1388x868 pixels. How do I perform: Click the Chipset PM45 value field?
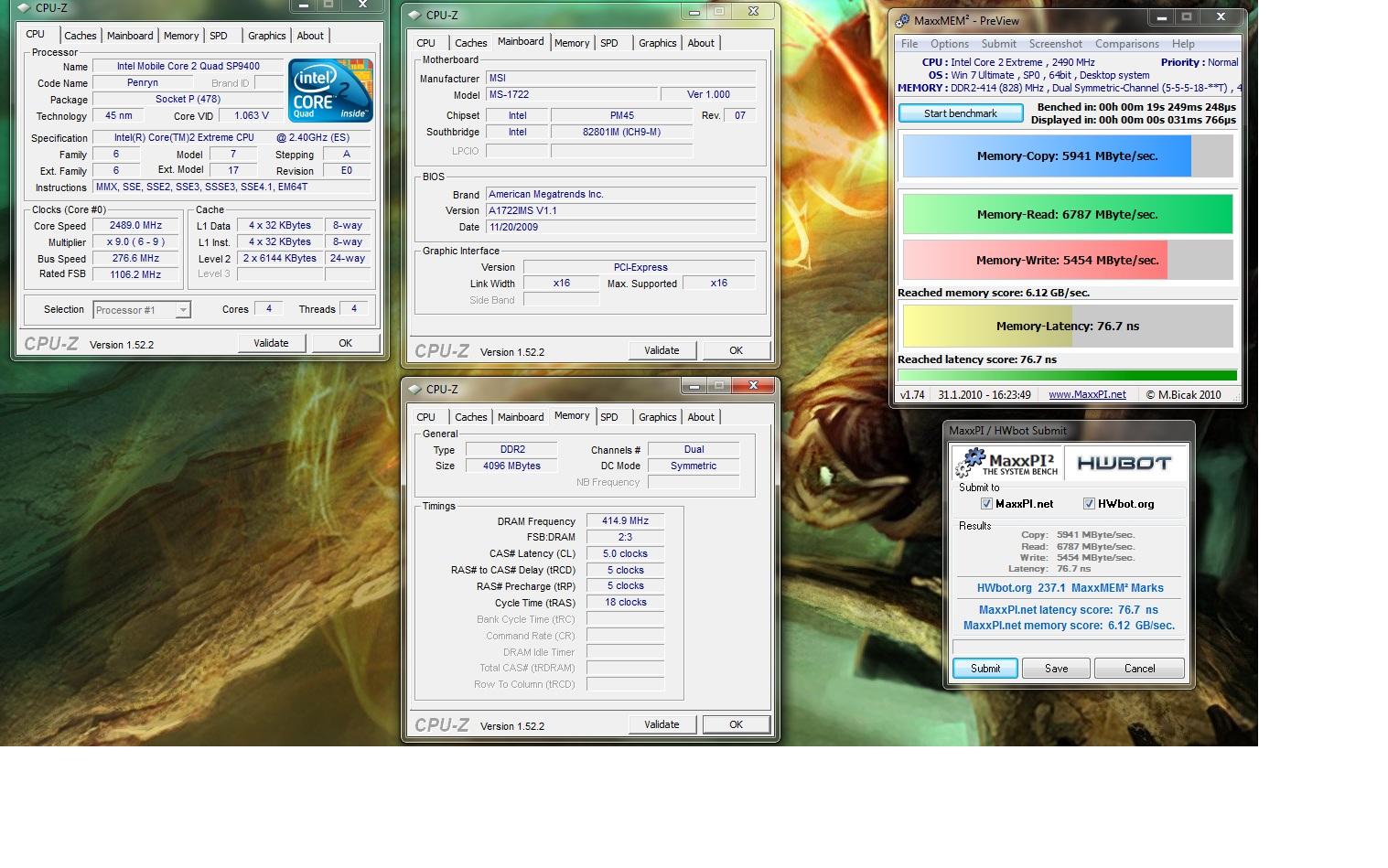[621, 116]
